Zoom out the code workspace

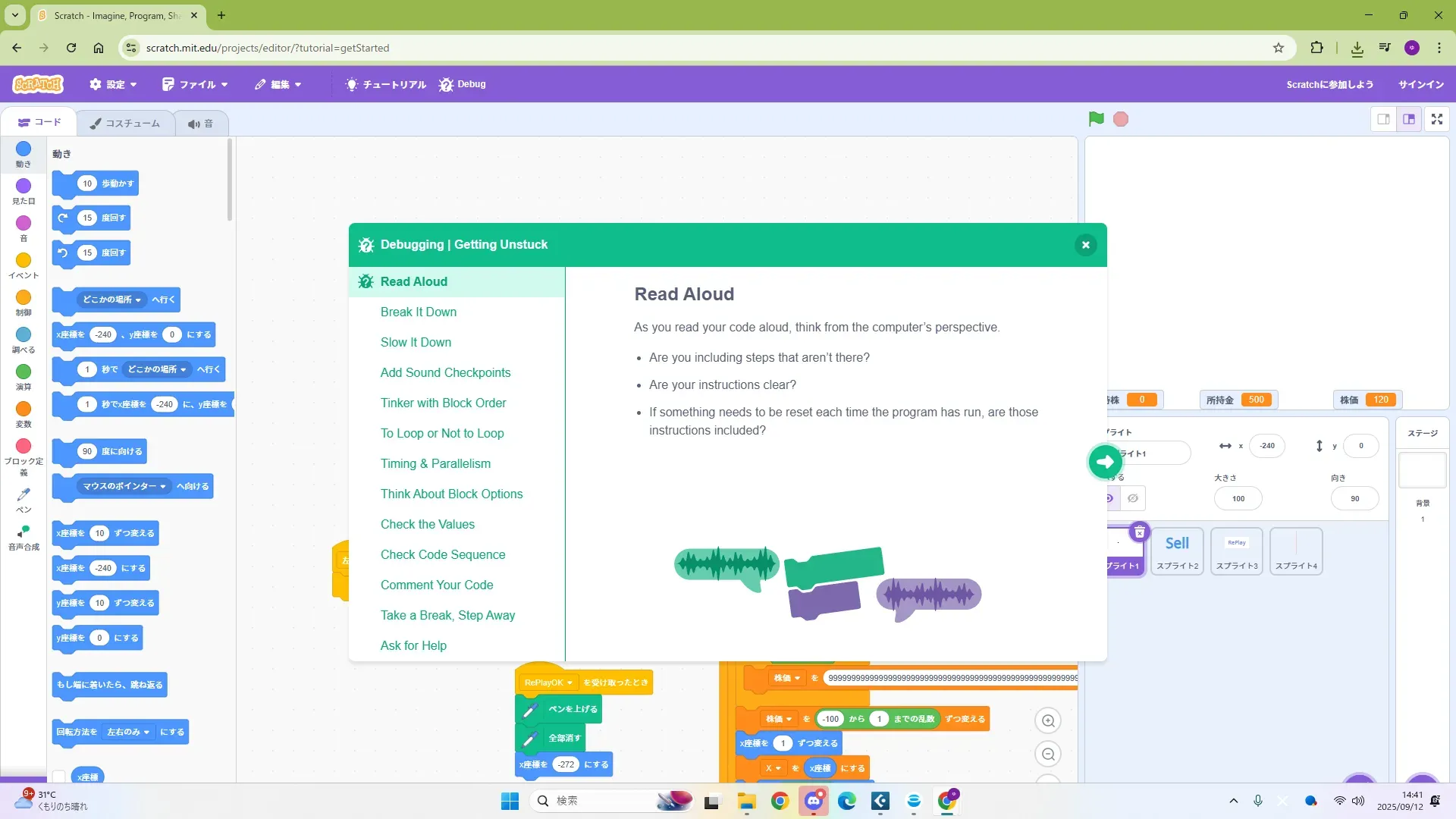click(1048, 755)
